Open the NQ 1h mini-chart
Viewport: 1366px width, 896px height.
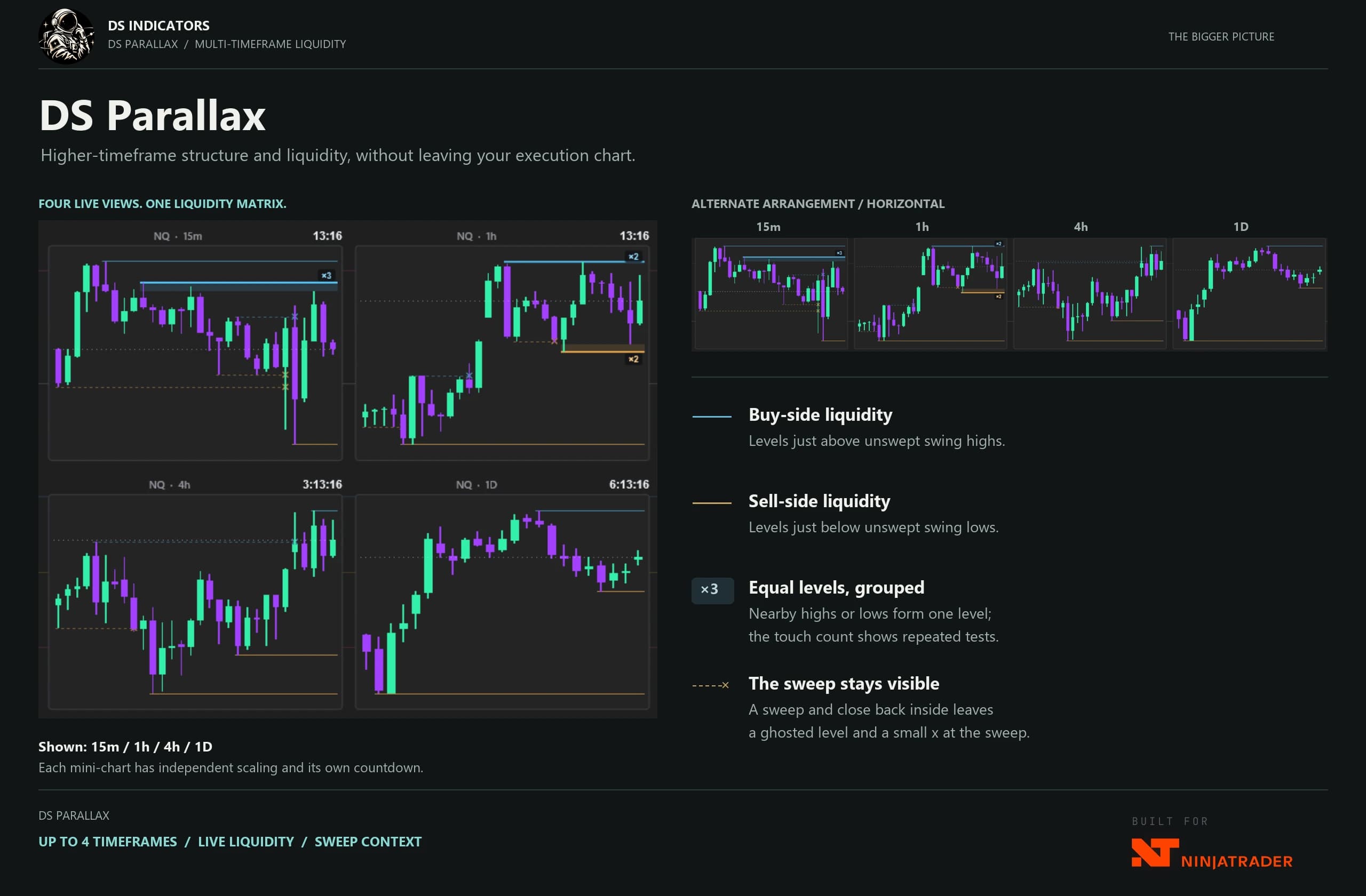502,353
